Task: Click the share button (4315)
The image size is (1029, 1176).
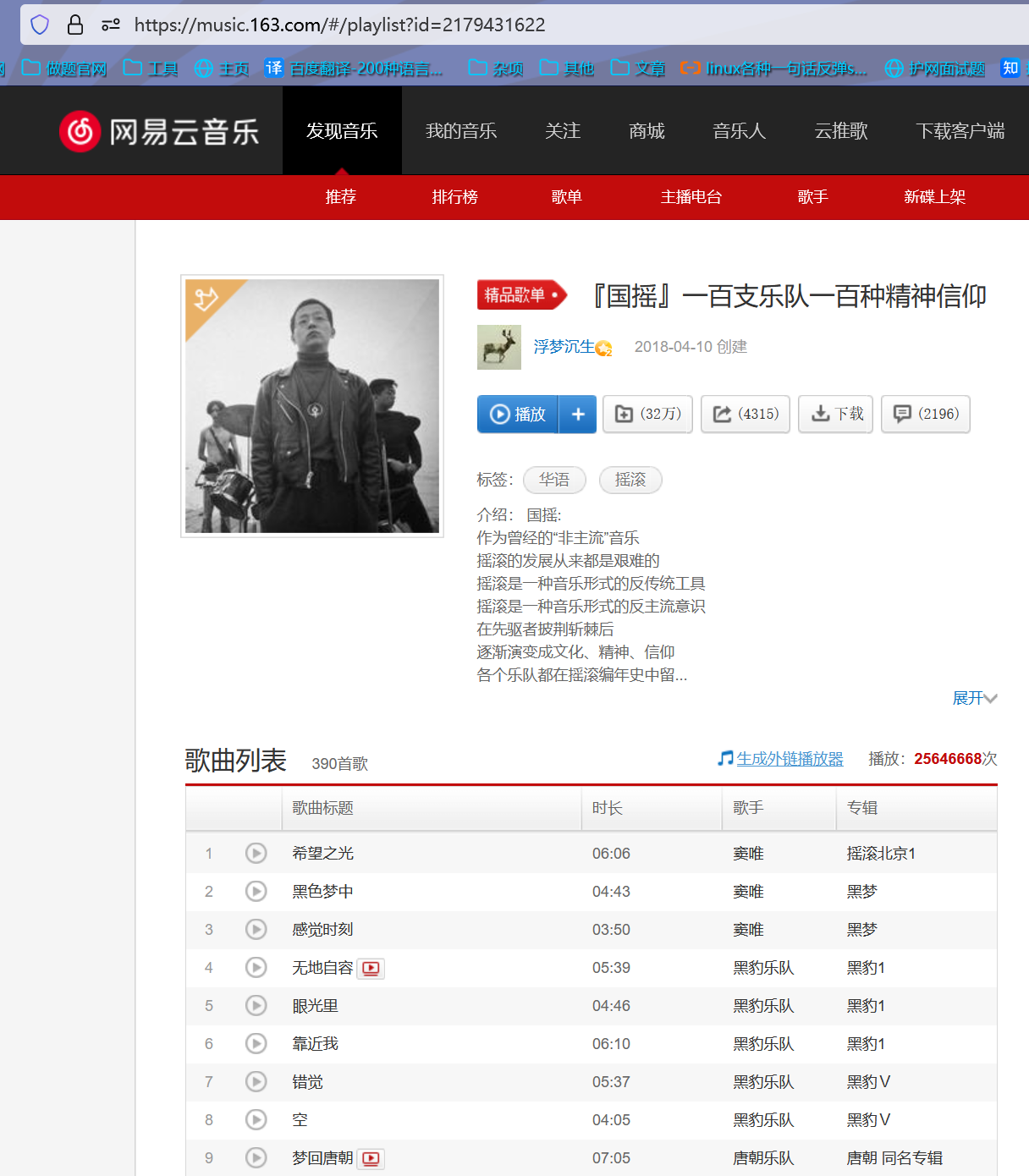Action: [x=746, y=414]
